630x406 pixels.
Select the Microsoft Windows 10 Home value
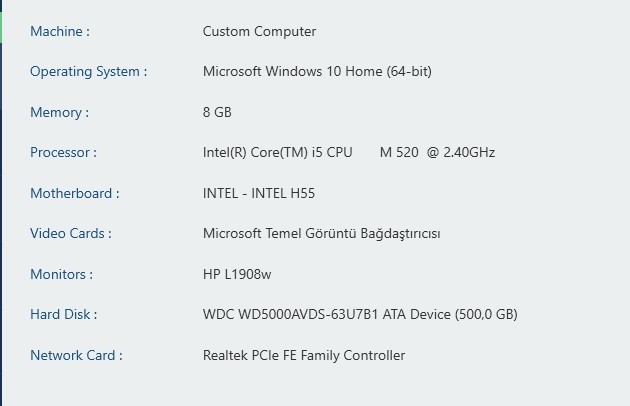click(317, 72)
